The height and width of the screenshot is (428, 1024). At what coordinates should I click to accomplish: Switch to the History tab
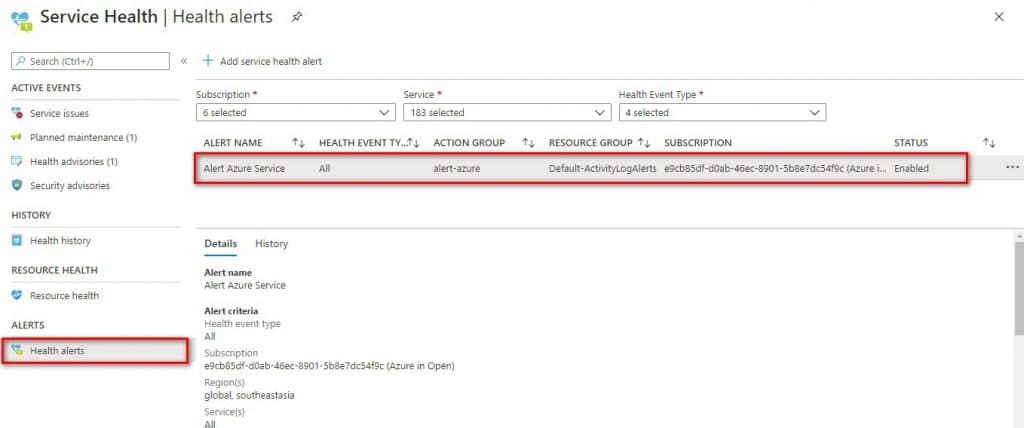271,244
